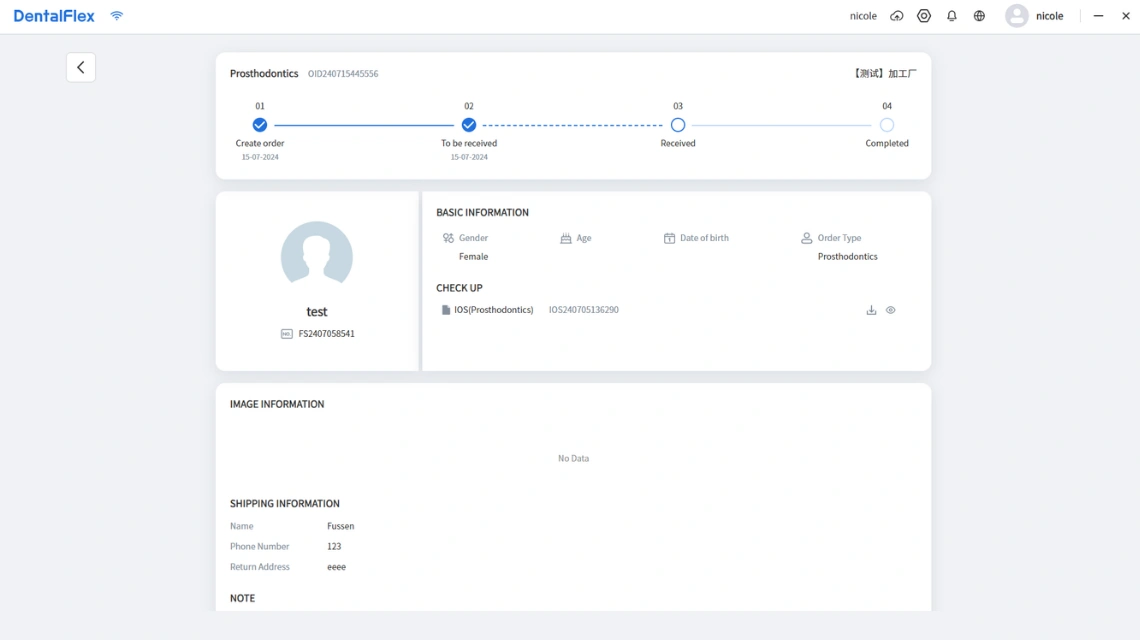Click the Wi-Fi status icon beside DentalFlex
Screen dimensions: 1140x640
pos(116,15)
